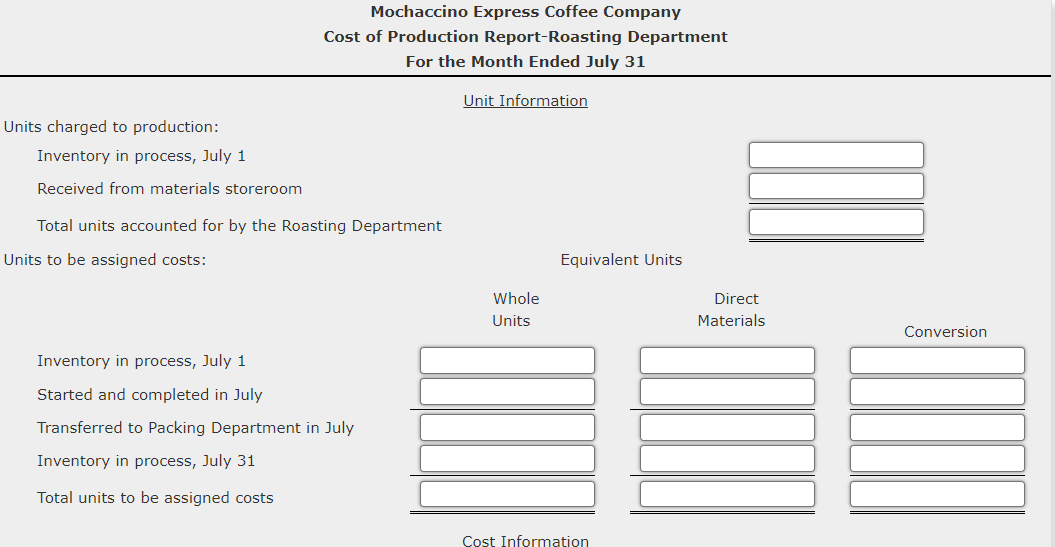Click the Total units accounted for input field

tap(836, 222)
